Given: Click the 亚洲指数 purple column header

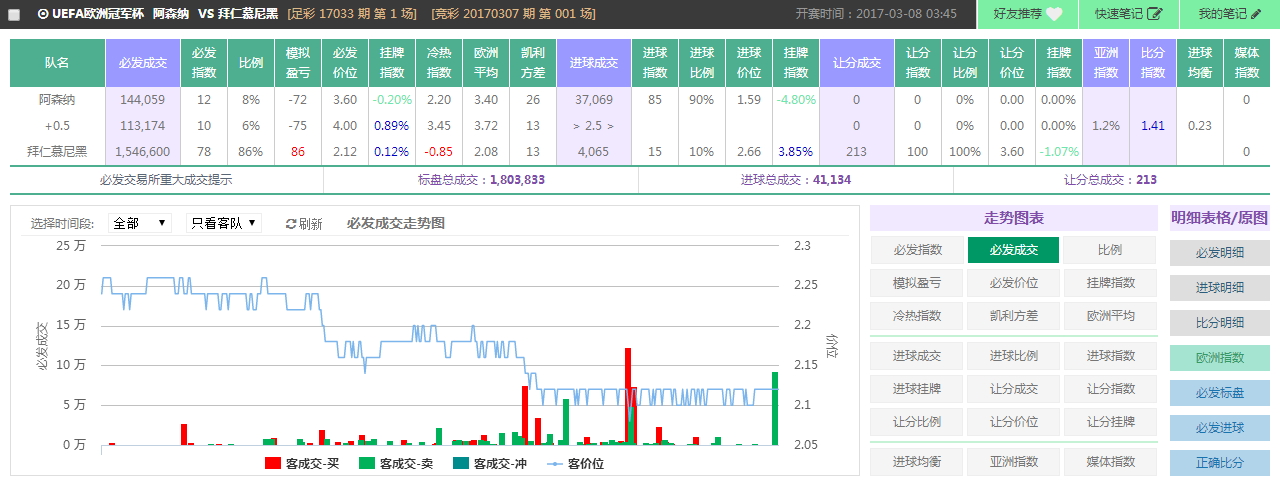Looking at the screenshot, I should click(x=1106, y=63).
